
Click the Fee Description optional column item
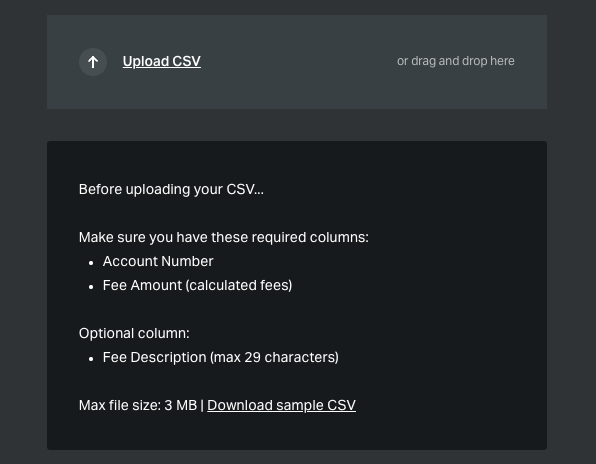tap(220, 357)
